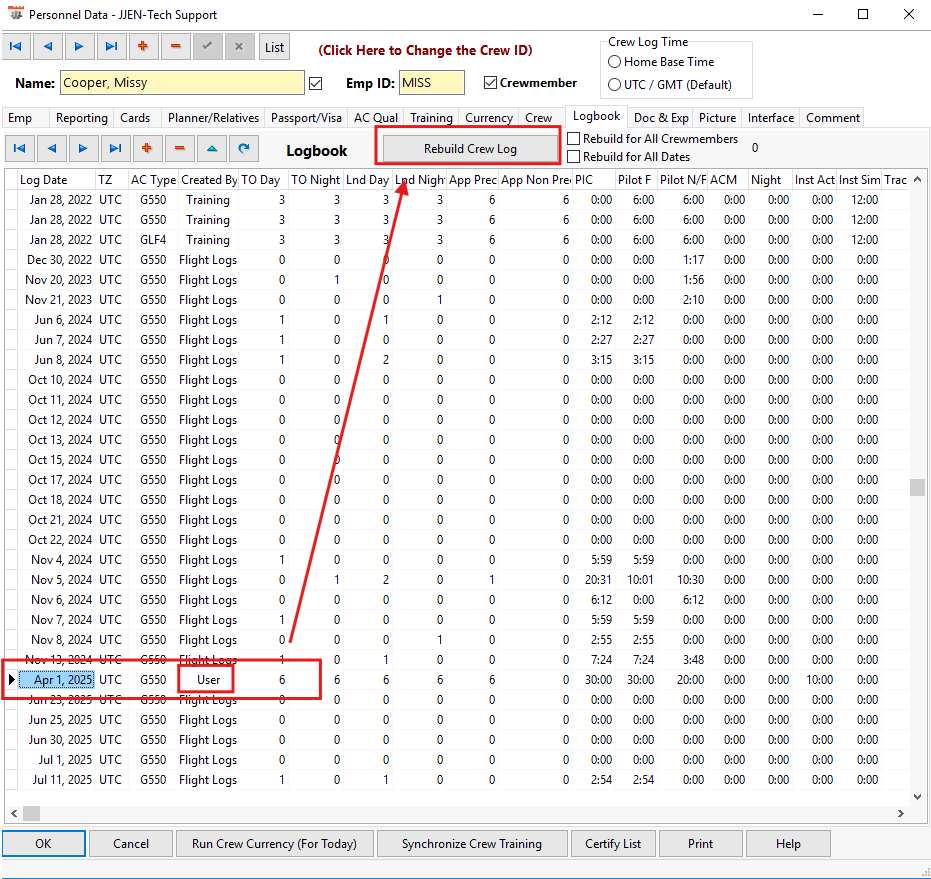Click the teal up-arrow icon in Logbook toolbar
This screenshot has width=931, height=879.
pos(211,148)
